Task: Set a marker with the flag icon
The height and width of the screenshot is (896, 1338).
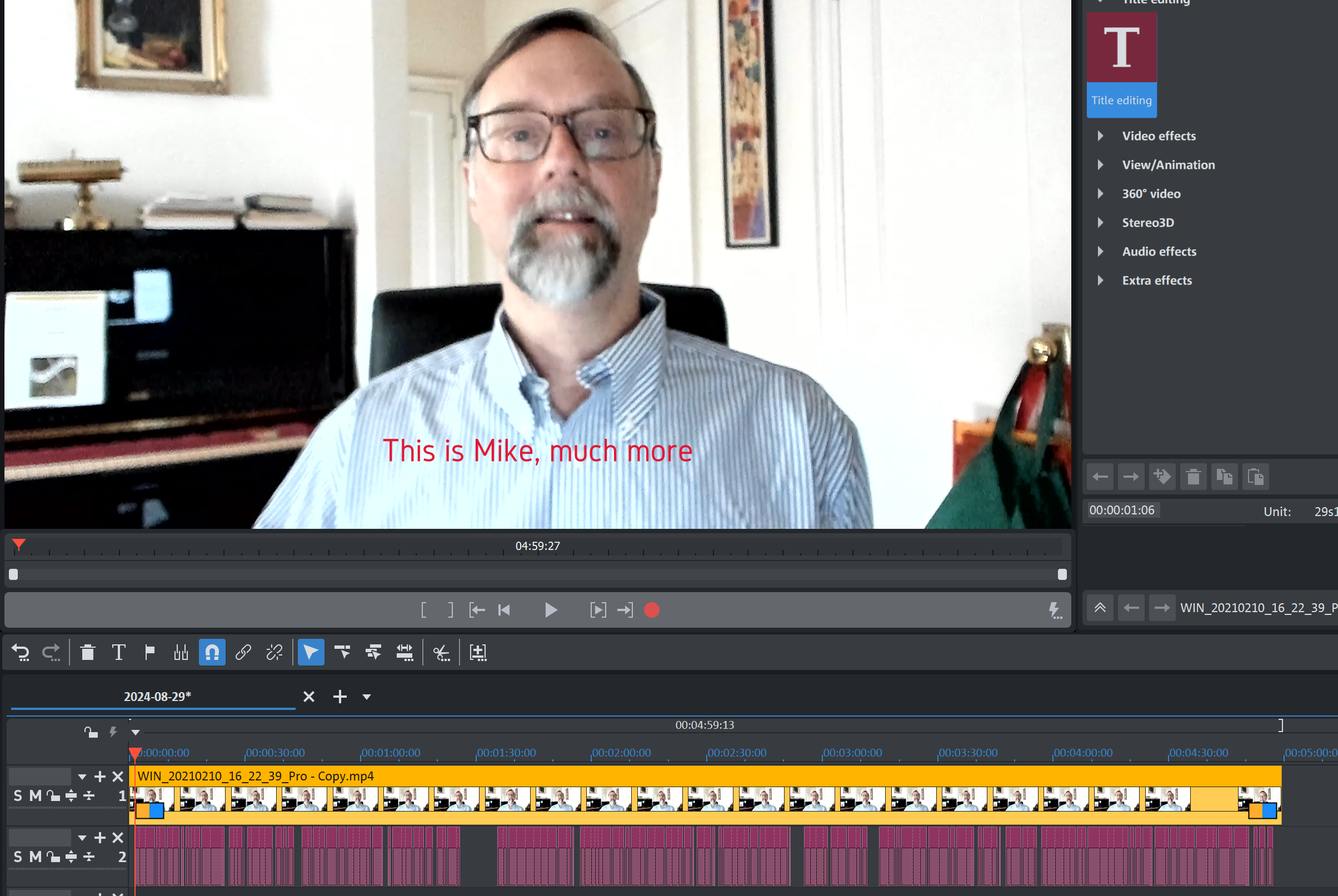Action: [149, 652]
